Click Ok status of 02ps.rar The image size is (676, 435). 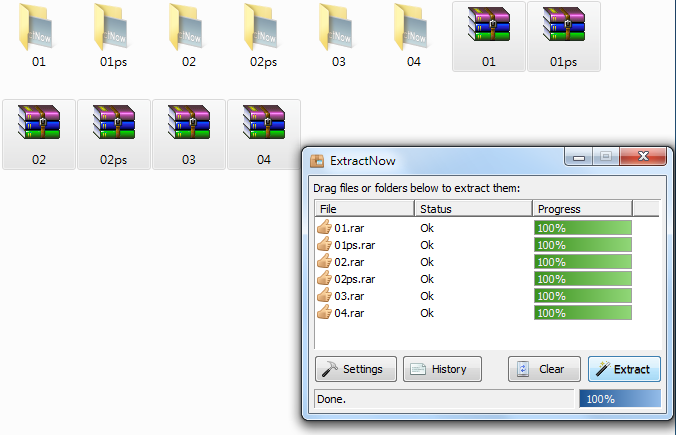pos(427,279)
